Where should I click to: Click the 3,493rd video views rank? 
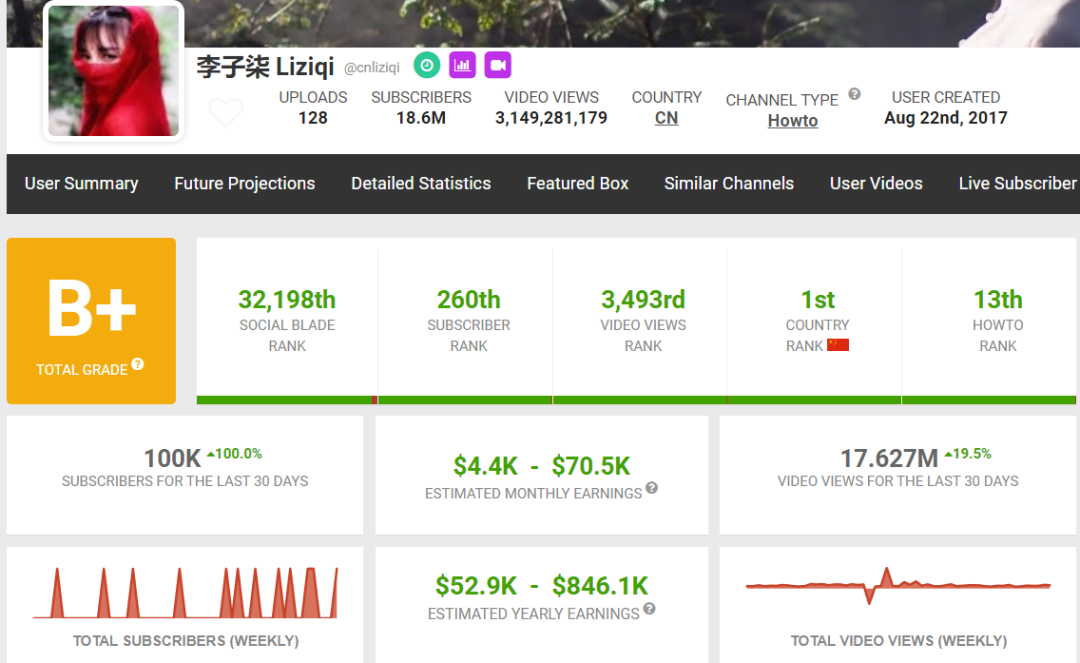pyautogui.click(x=643, y=300)
